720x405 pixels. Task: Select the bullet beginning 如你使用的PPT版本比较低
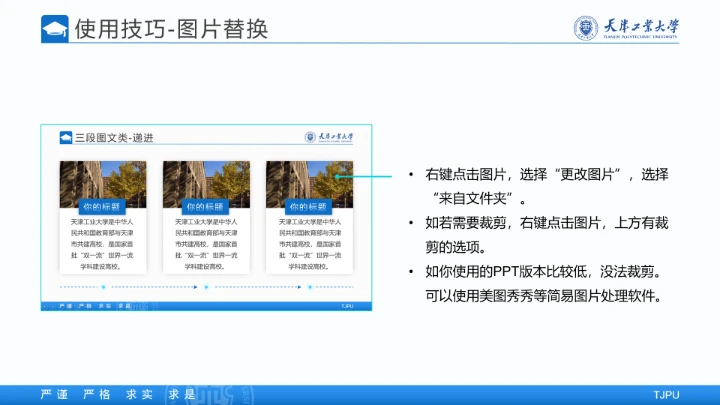click(x=545, y=284)
